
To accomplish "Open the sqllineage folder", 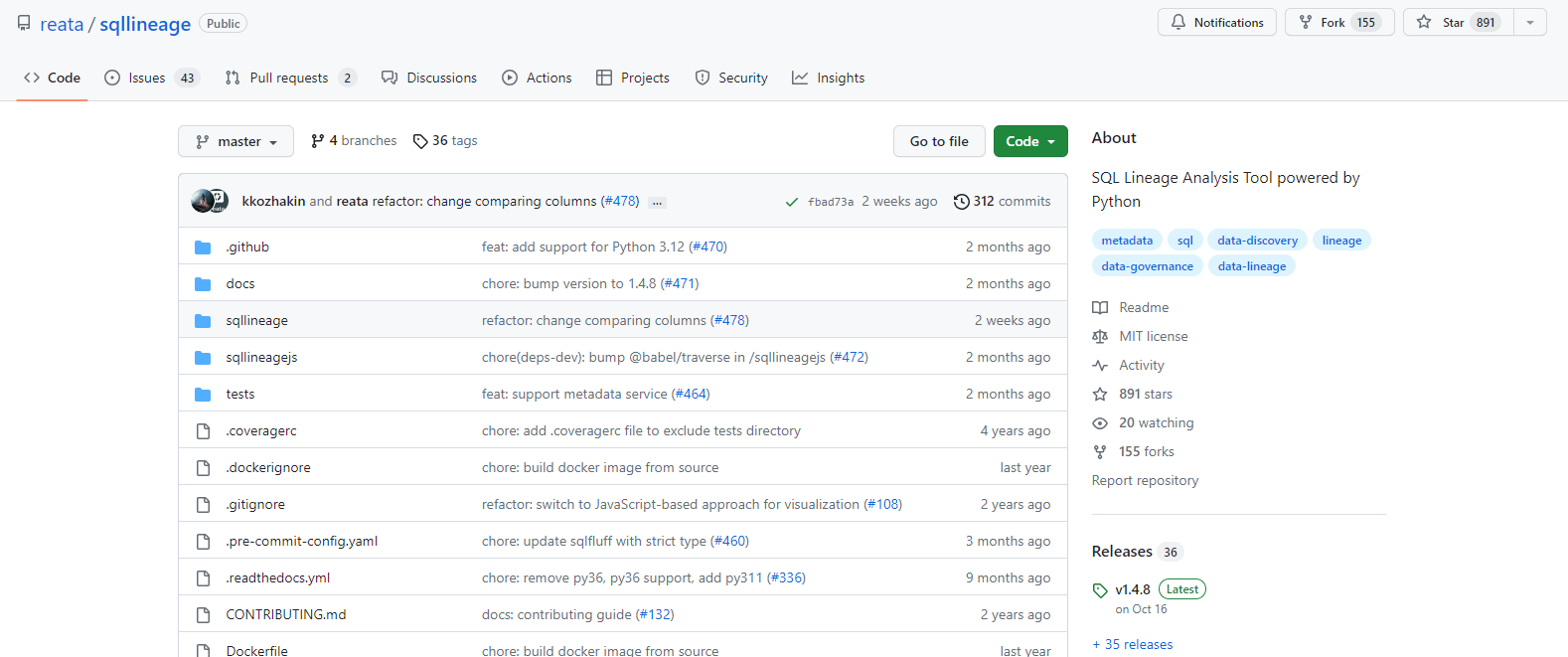I will pyautogui.click(x=256, y=320).
